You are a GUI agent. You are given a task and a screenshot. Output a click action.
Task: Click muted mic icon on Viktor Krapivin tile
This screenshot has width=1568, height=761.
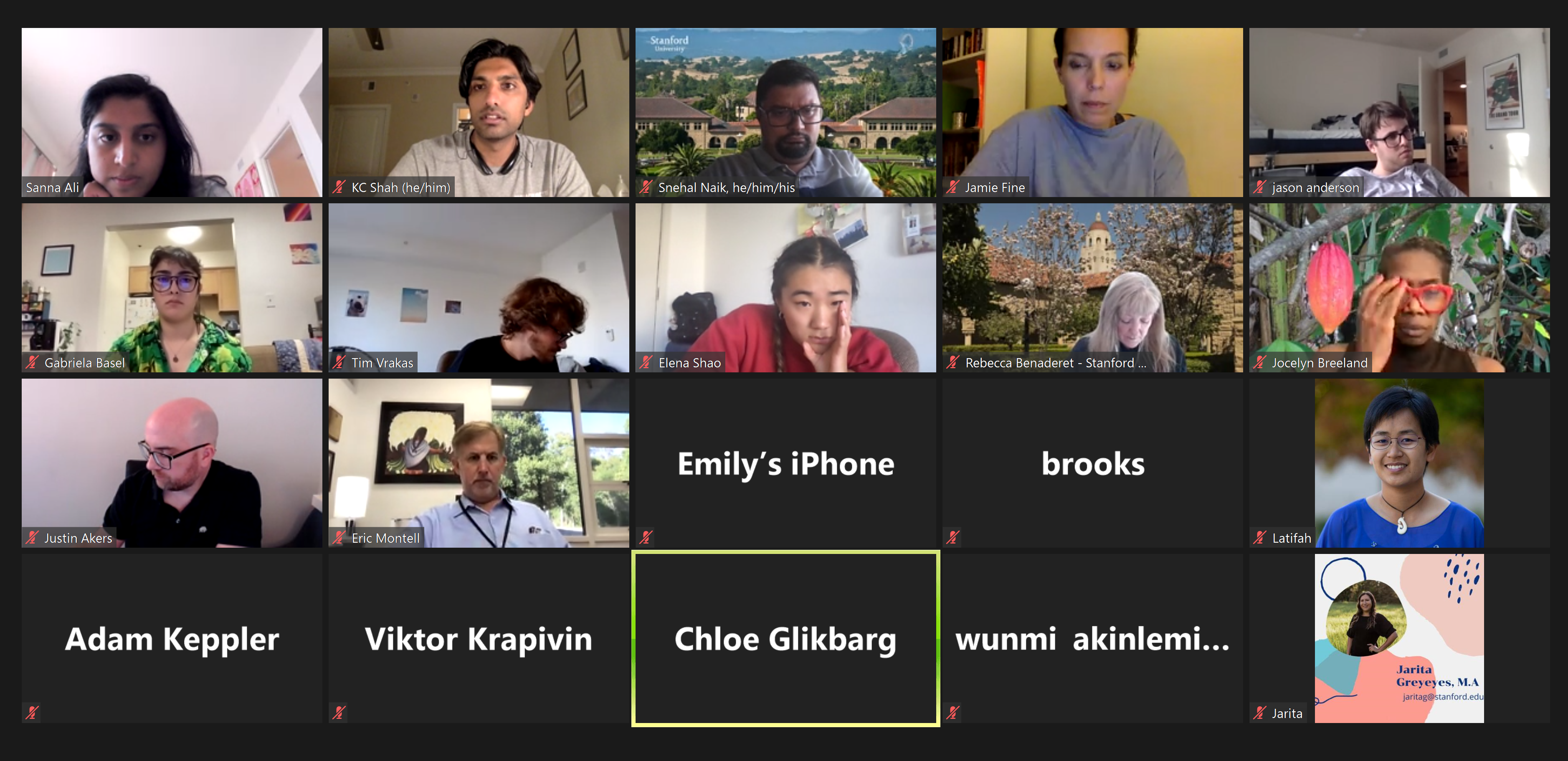339,712
